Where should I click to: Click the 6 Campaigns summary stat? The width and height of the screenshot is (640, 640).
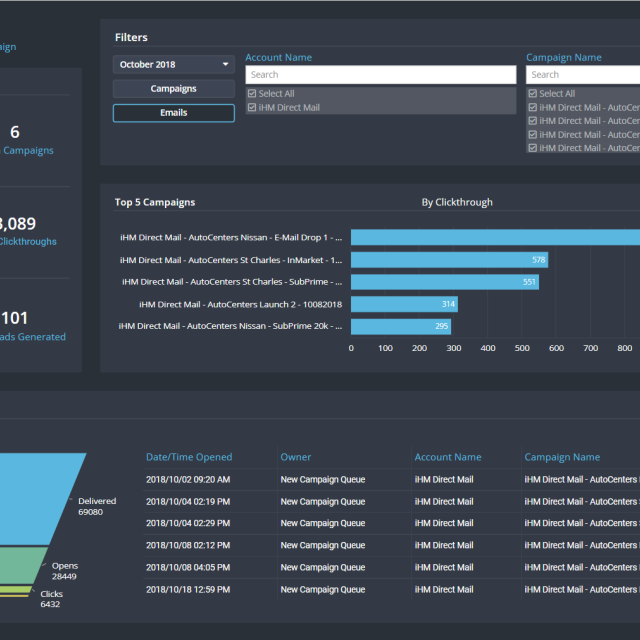(27, 141)
